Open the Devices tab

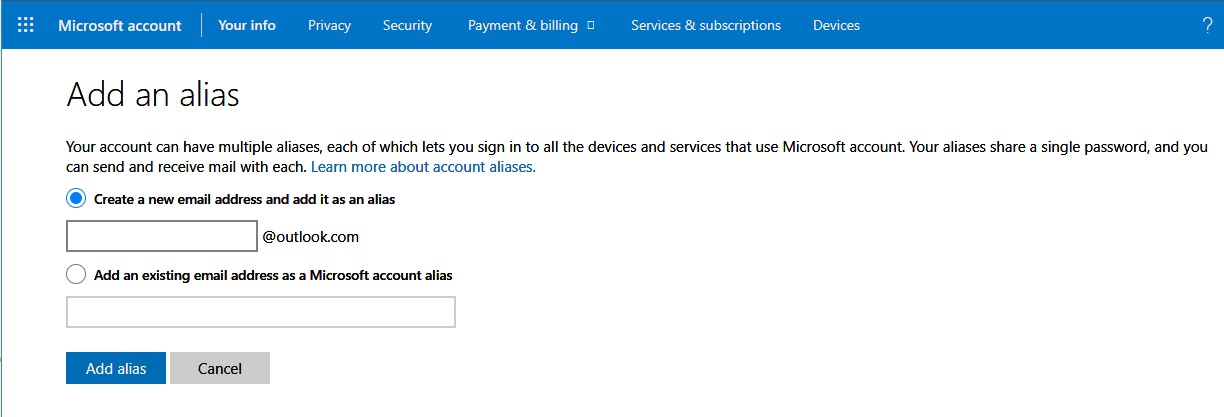[x=836, y=25]
